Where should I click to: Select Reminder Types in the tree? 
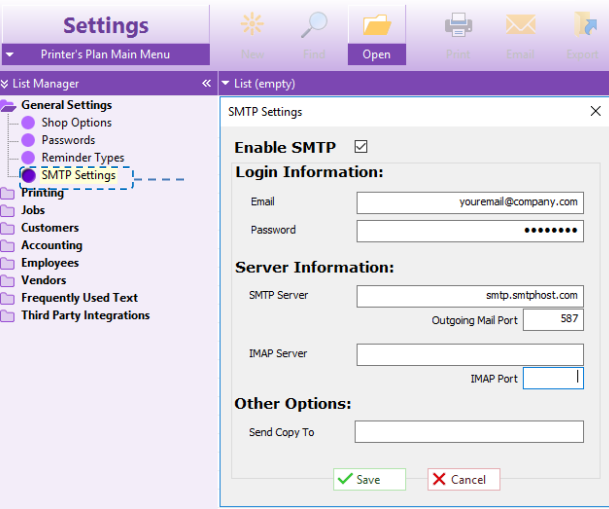pyautogui.click(x=83, y=158)
